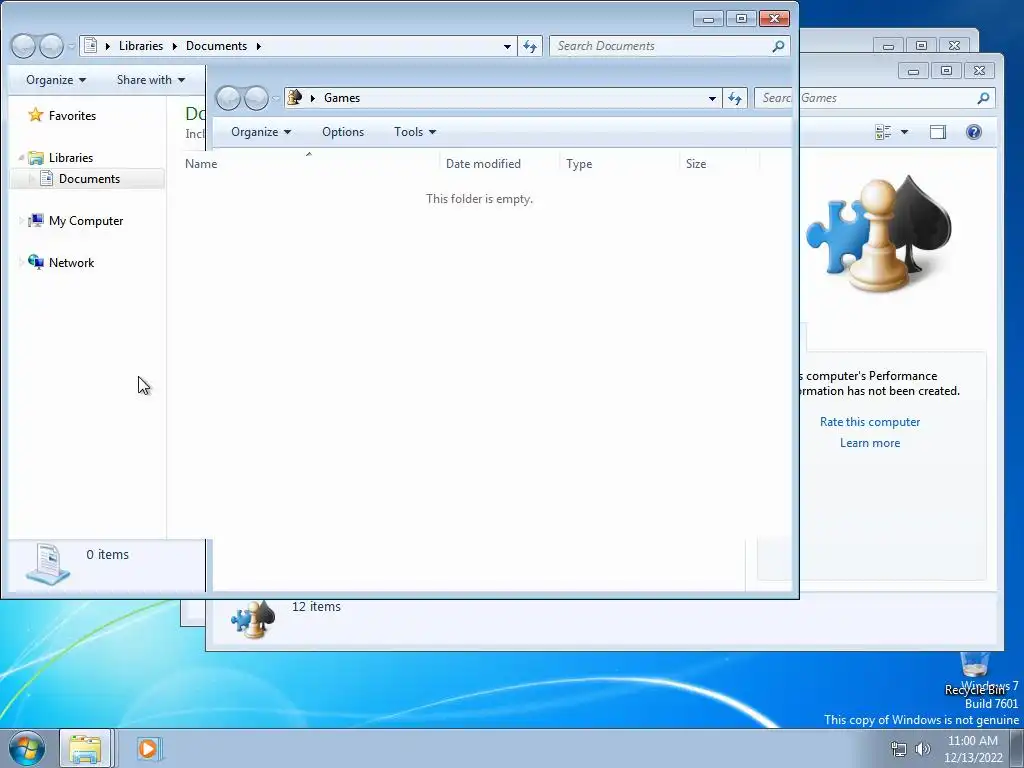This screenshot has width=1024, height=768.
Task: Sort by Name column header
Action: [309, 163]
